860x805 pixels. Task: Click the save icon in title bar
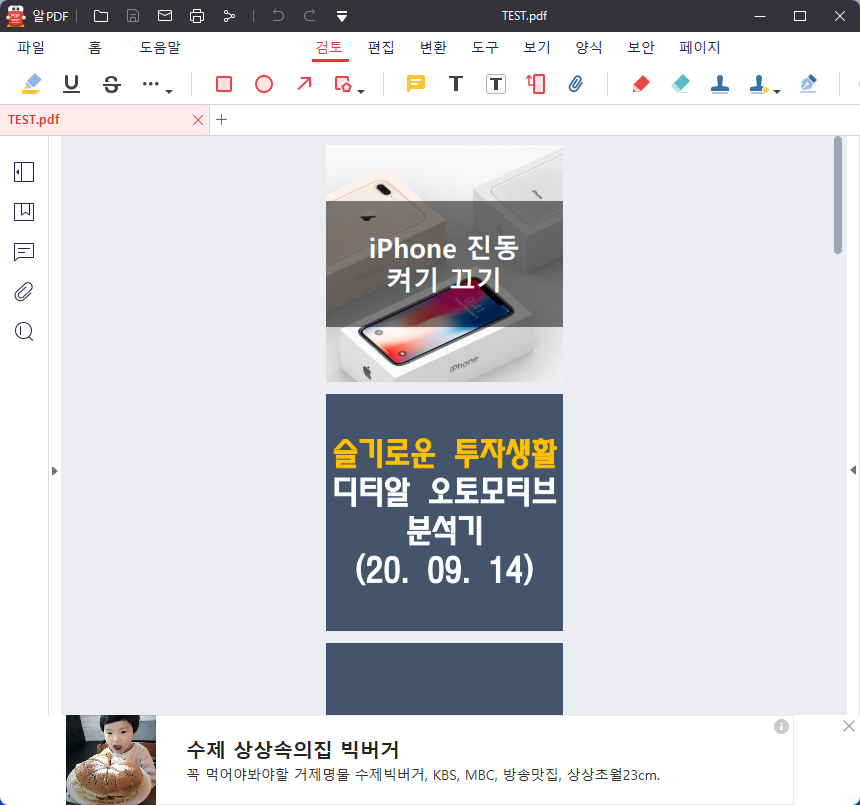(x=133, y=16)
